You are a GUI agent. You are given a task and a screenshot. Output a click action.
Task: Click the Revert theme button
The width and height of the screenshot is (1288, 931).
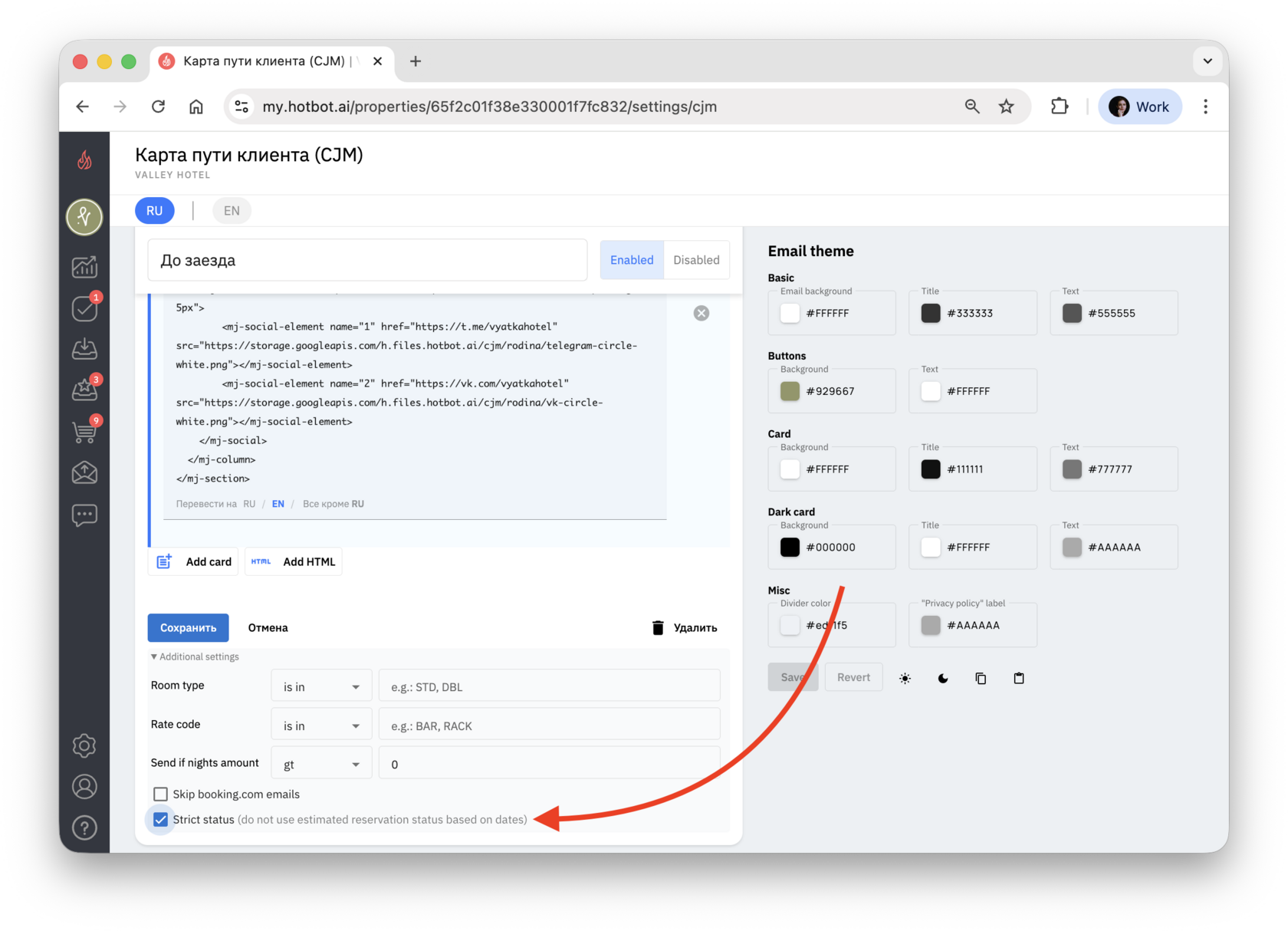pos(853,677)
